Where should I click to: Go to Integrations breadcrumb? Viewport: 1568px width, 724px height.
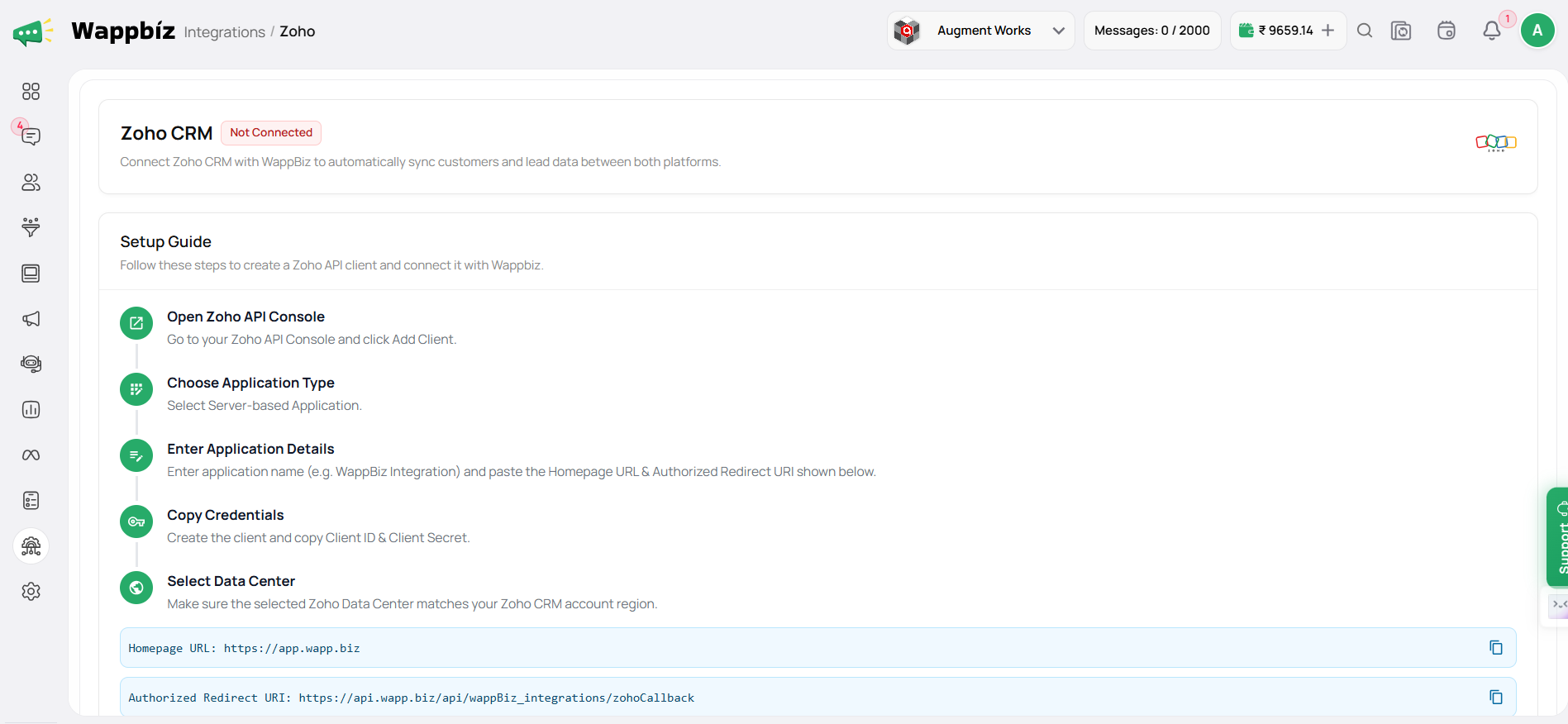225,32
